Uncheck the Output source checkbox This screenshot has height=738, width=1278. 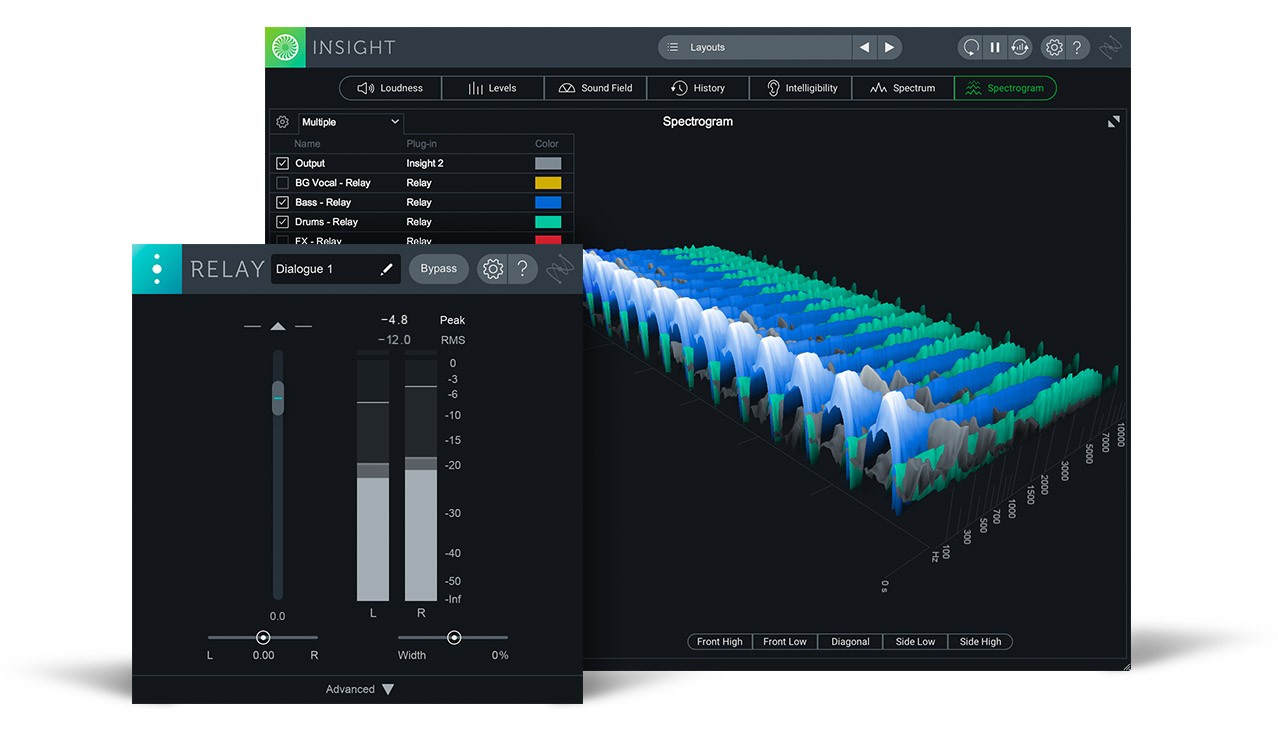(282, 163)
